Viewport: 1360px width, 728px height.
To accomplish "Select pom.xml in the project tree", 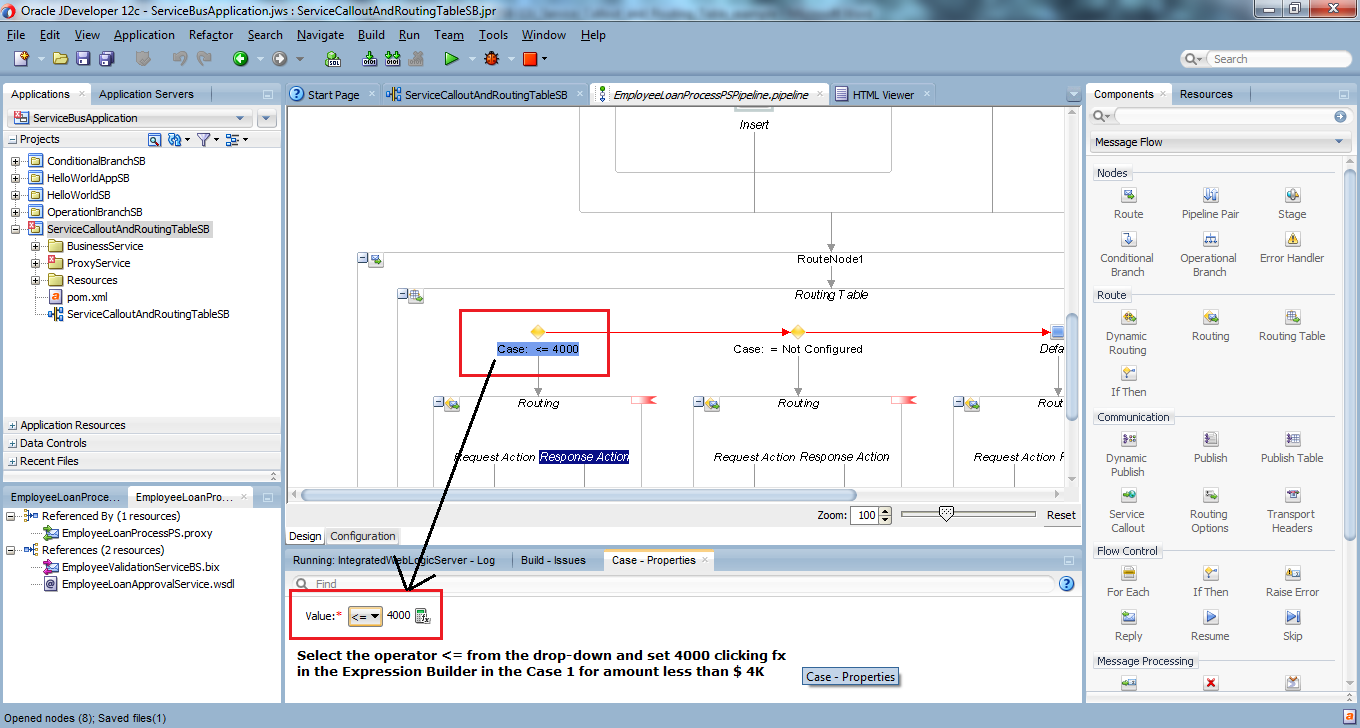I will [87, 297].
